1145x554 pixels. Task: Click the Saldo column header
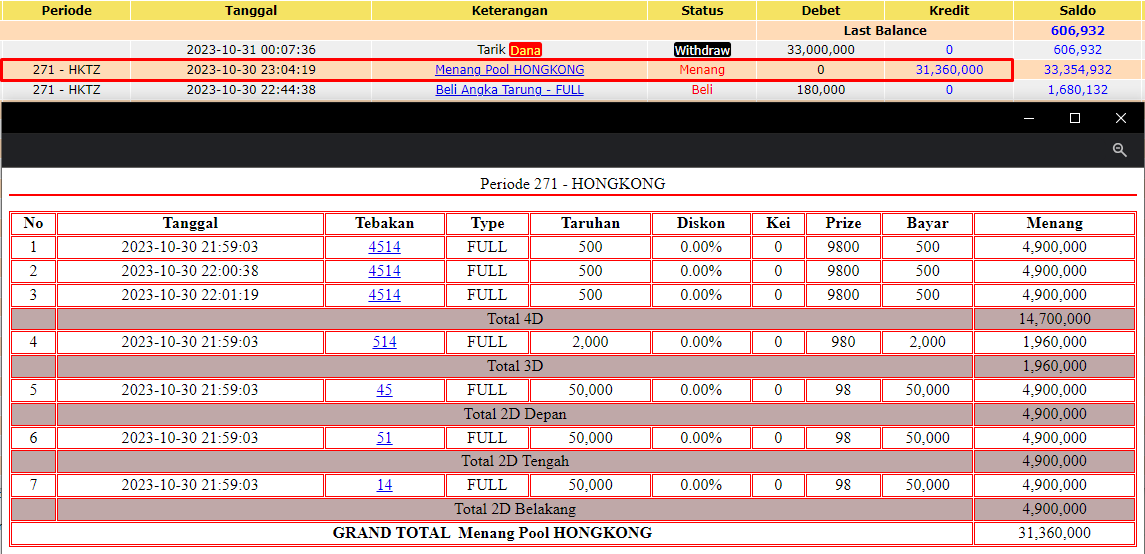(x=1078, y=11)
